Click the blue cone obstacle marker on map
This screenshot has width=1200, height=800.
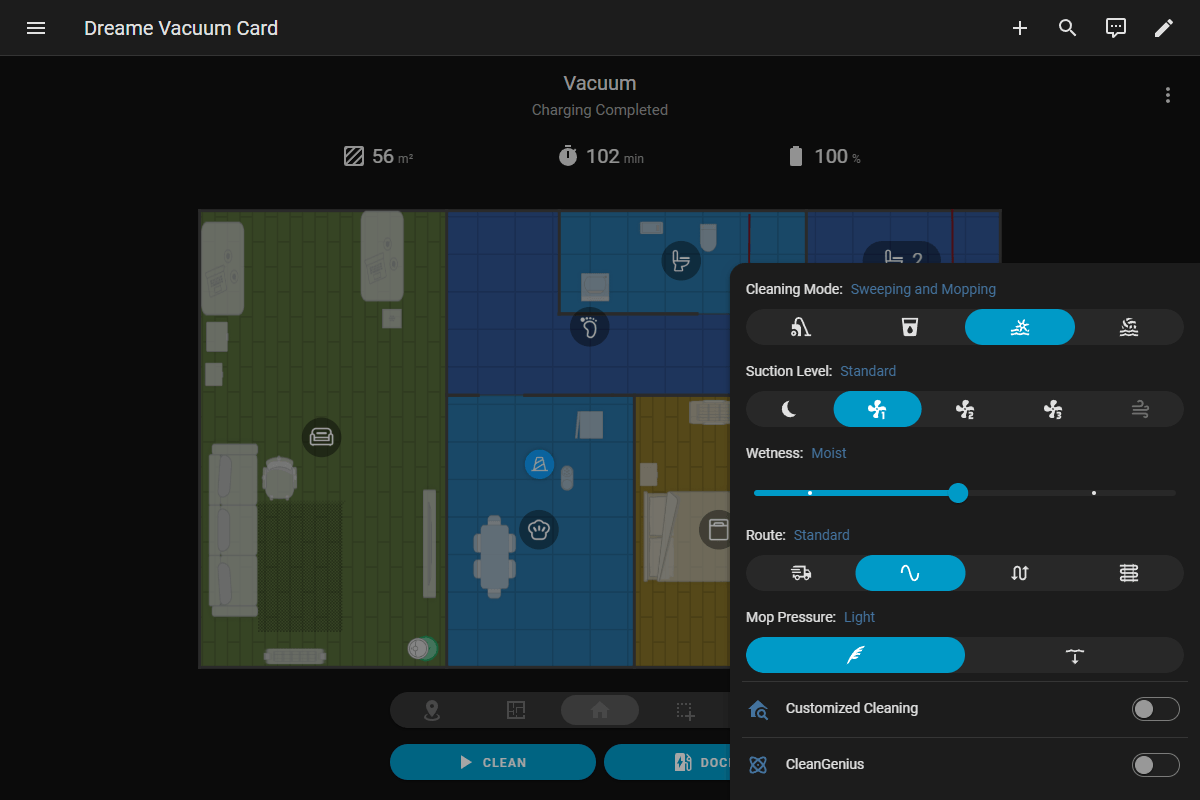(x=540, y=464)
